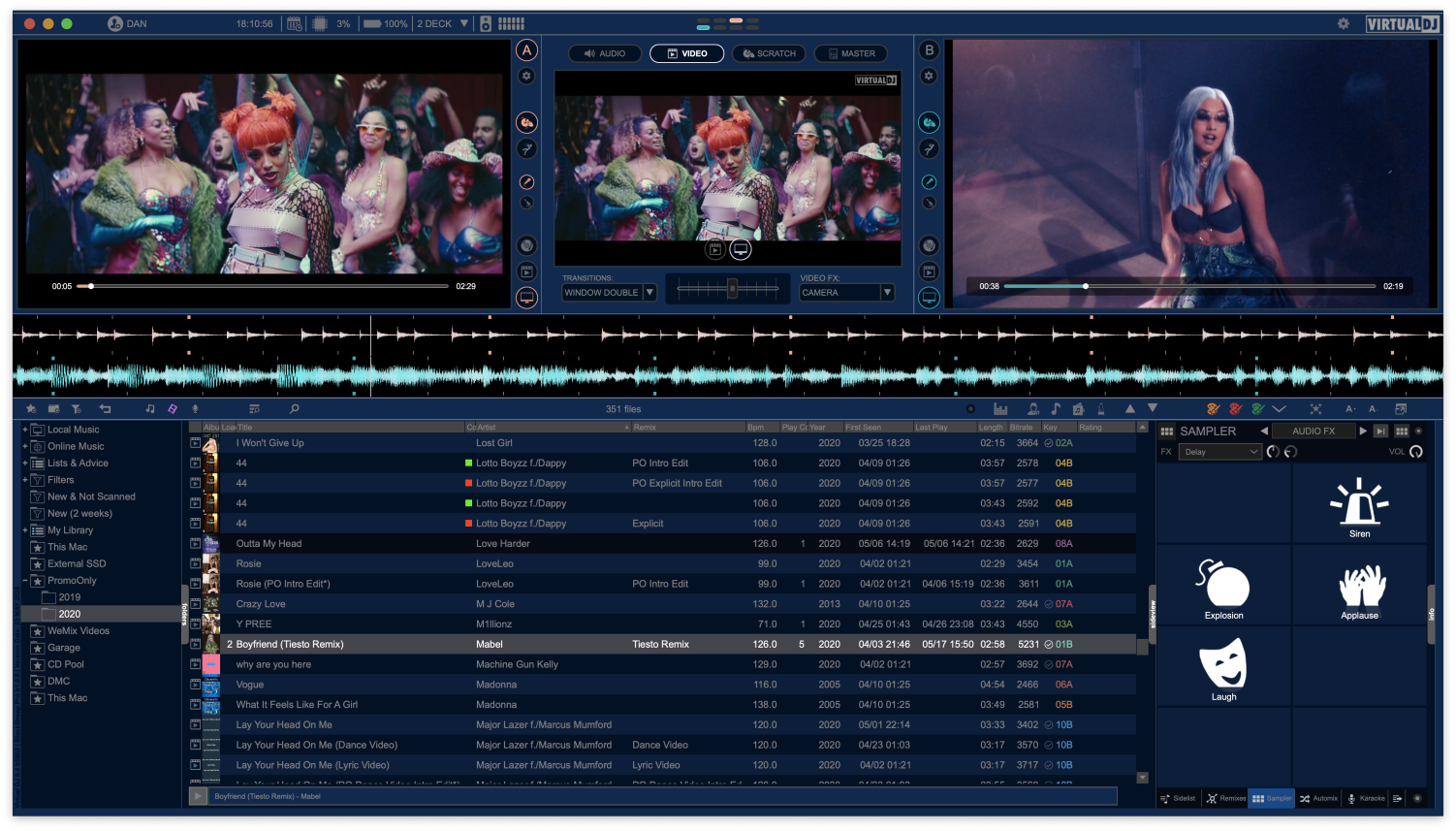Toggle the first round effect button on deck A

point(526,122)
